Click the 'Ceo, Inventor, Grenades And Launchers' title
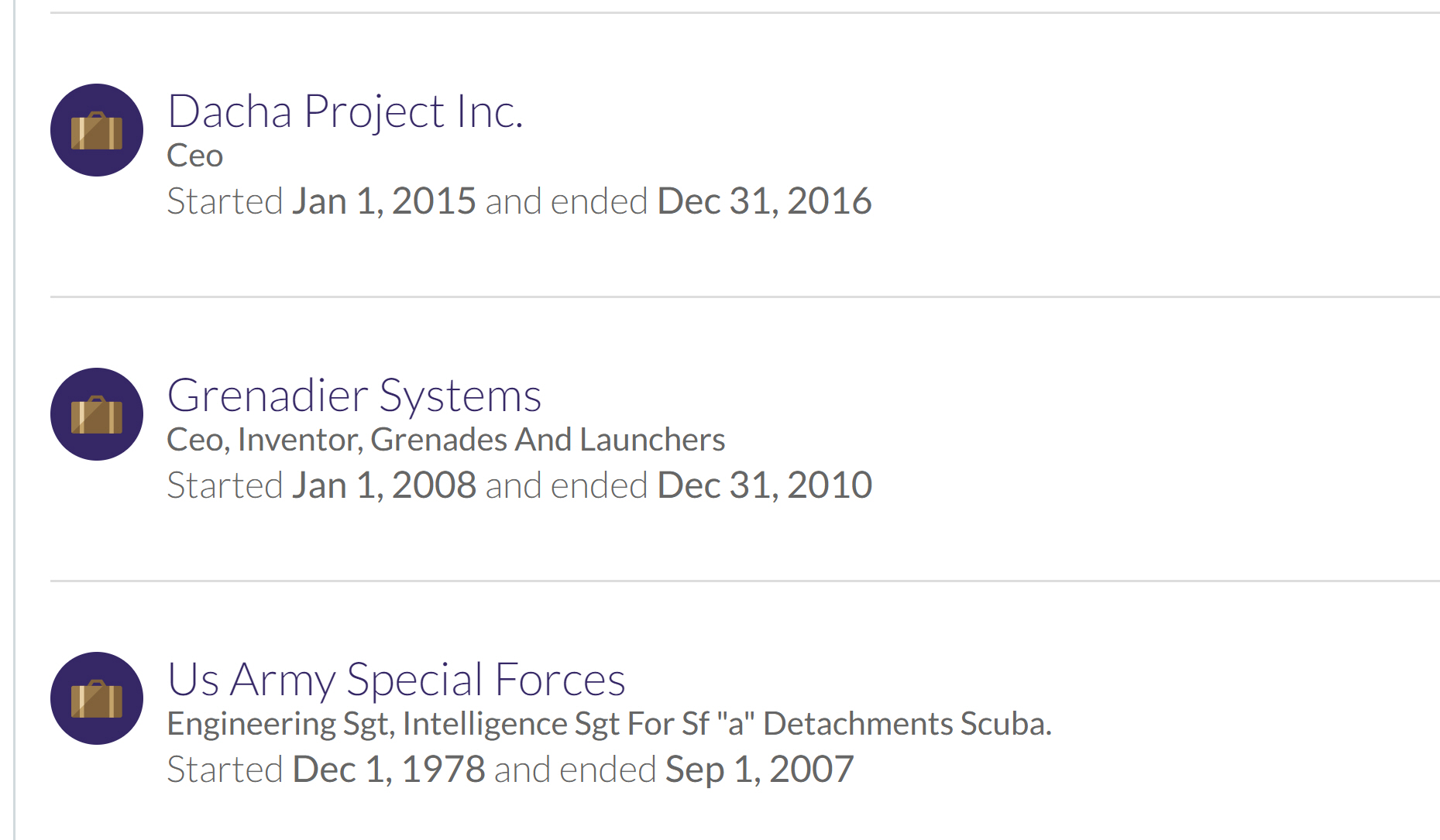This screenshot has height=840, width=1440. (x=445, y=440)
